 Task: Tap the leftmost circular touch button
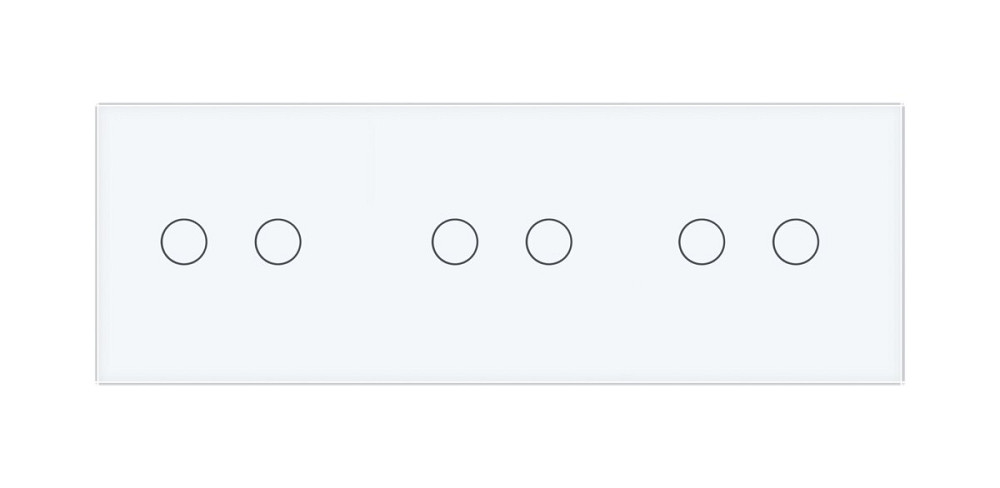click(183, 242)
